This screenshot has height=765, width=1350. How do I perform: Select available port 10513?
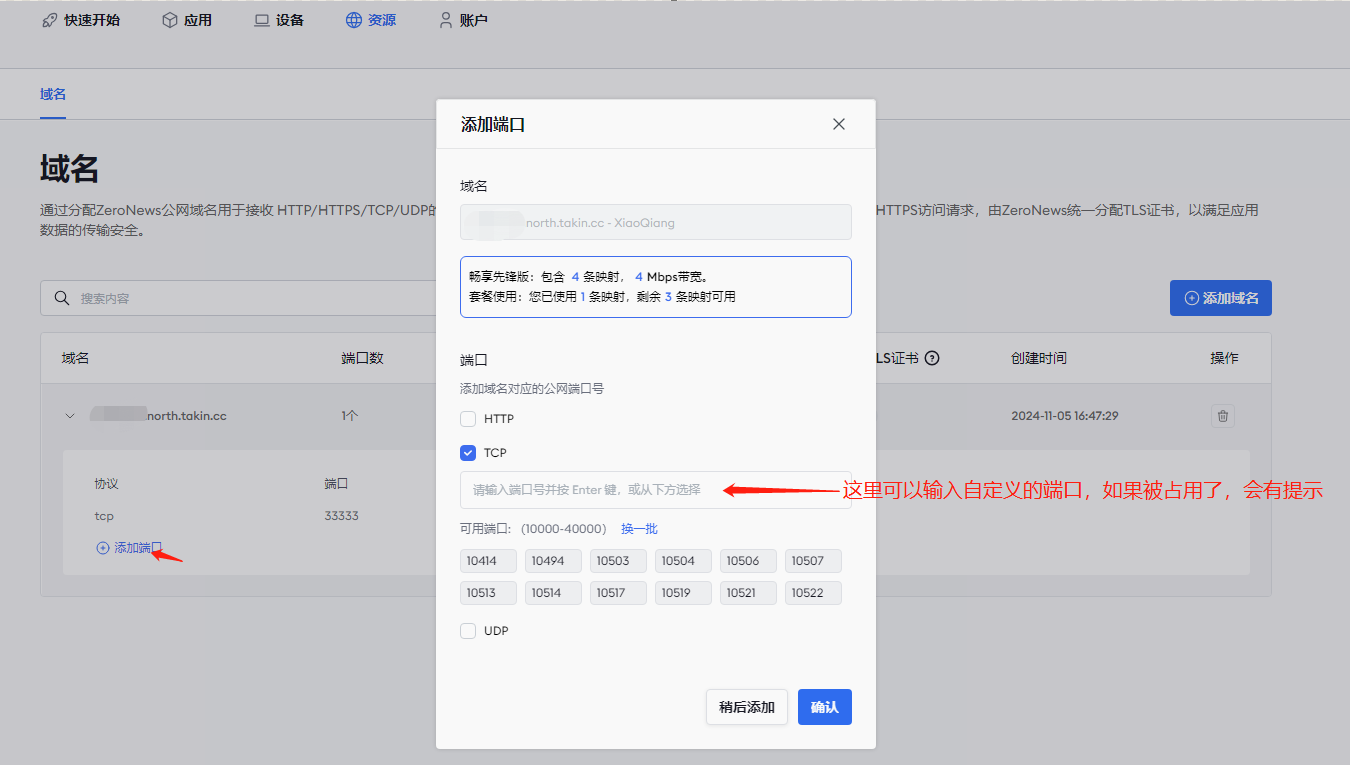tap(489, 593)
